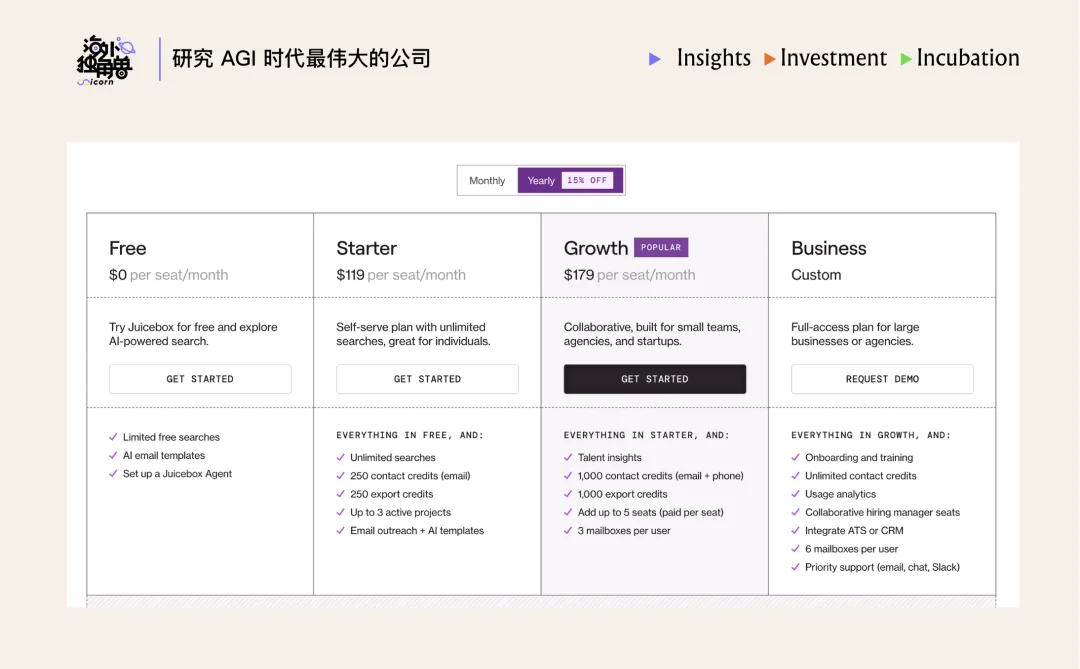The image size is (1080, 669).
Task: Click the checkmark beside AI email templates
Action: pos(114,455)
